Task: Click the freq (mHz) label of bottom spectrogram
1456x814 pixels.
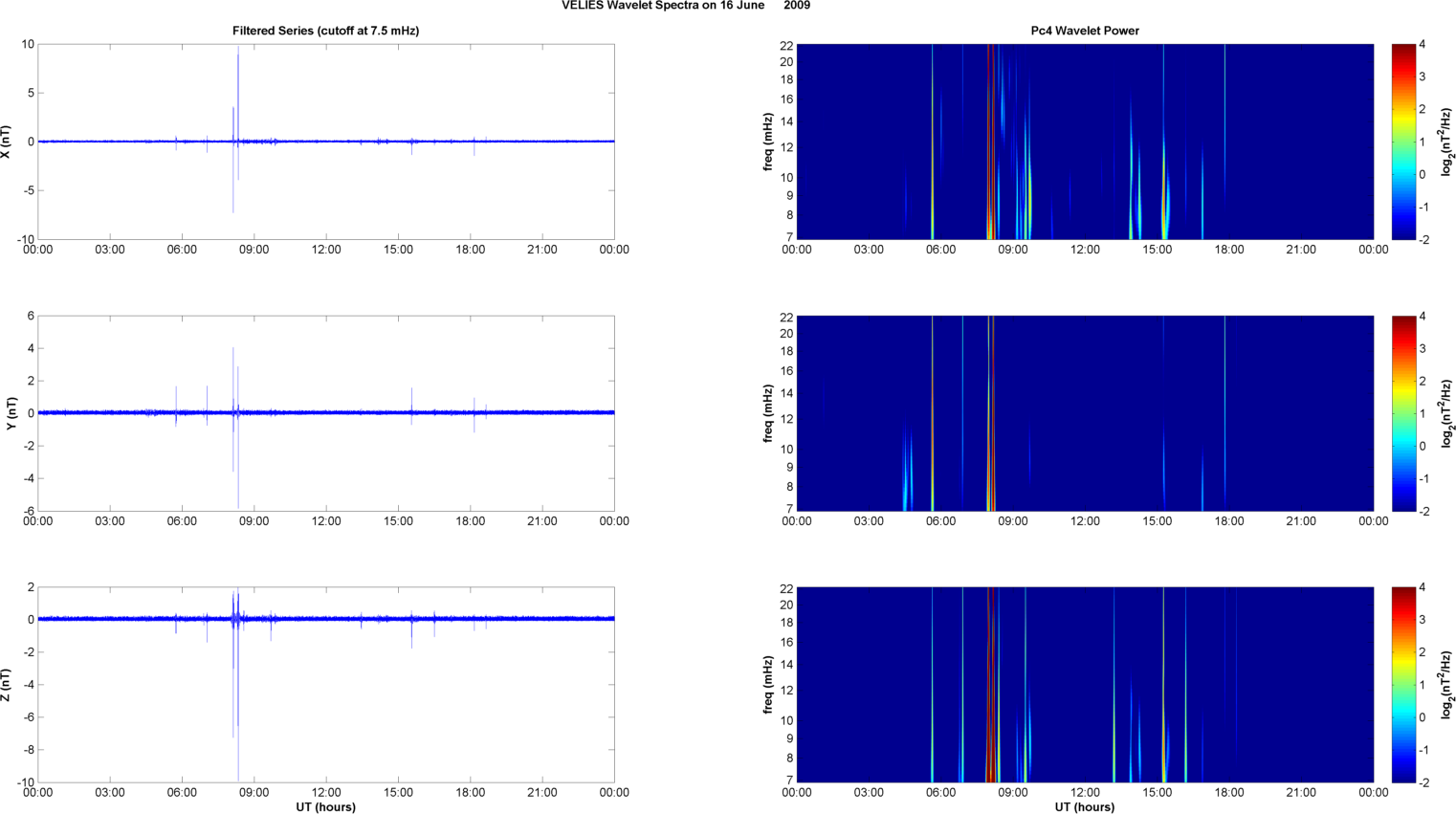Action: pos(768,685)
